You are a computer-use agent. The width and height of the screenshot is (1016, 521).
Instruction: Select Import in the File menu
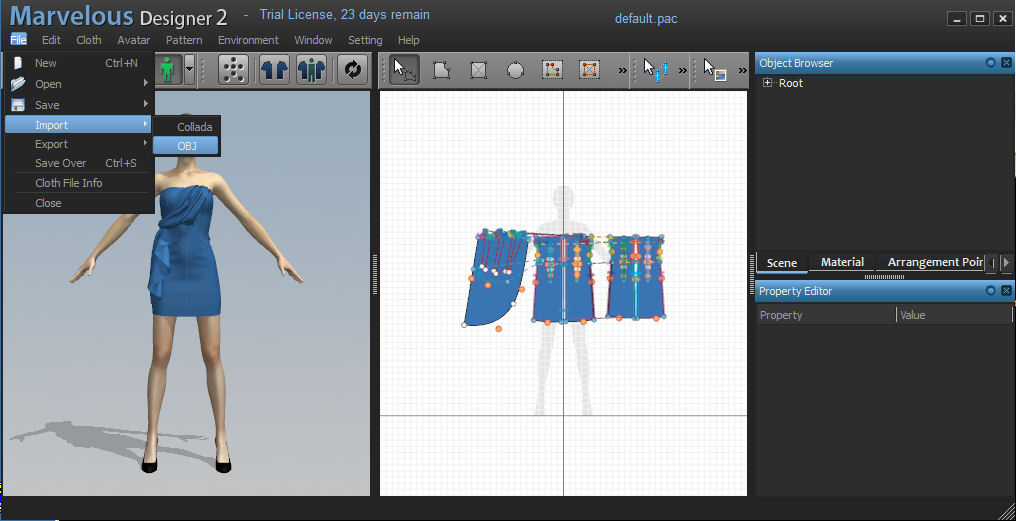click(78, 124)
